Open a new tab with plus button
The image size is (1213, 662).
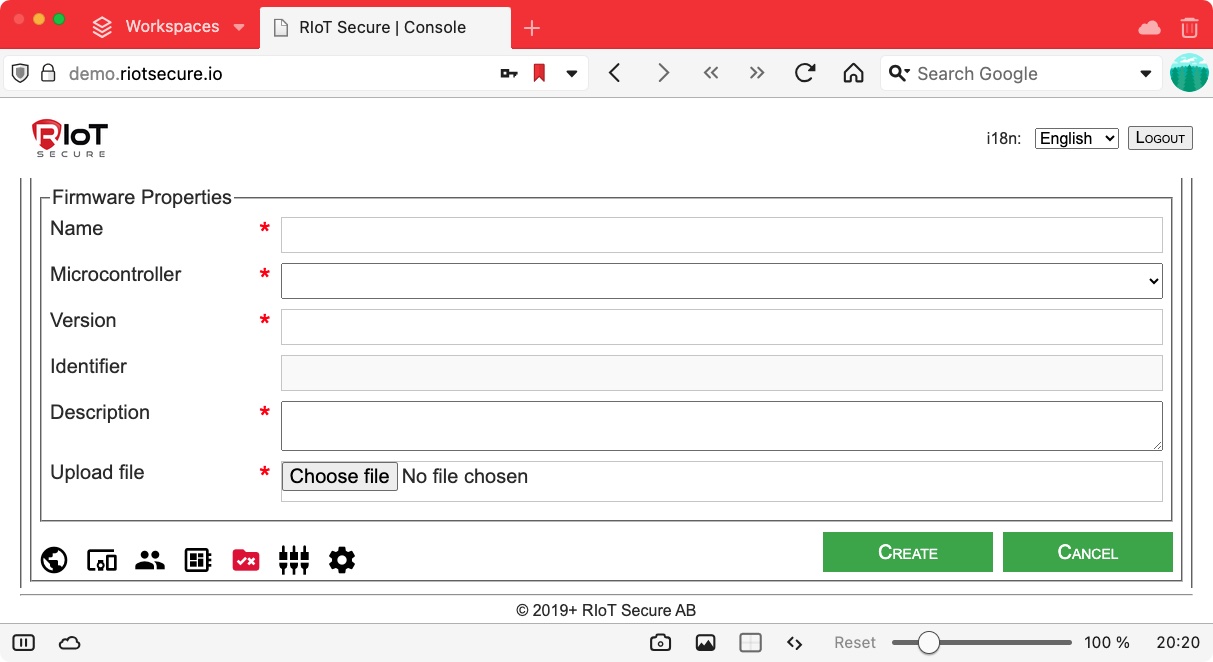(532, 27)
